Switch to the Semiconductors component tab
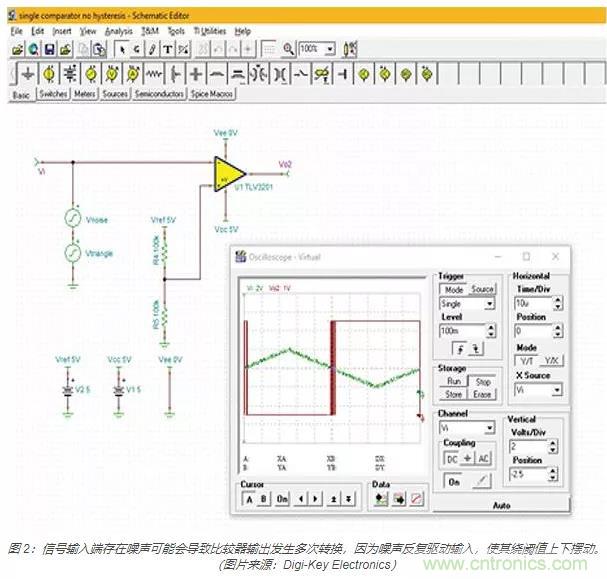This screenshot has height=579, width=607. tap(159, 94)
